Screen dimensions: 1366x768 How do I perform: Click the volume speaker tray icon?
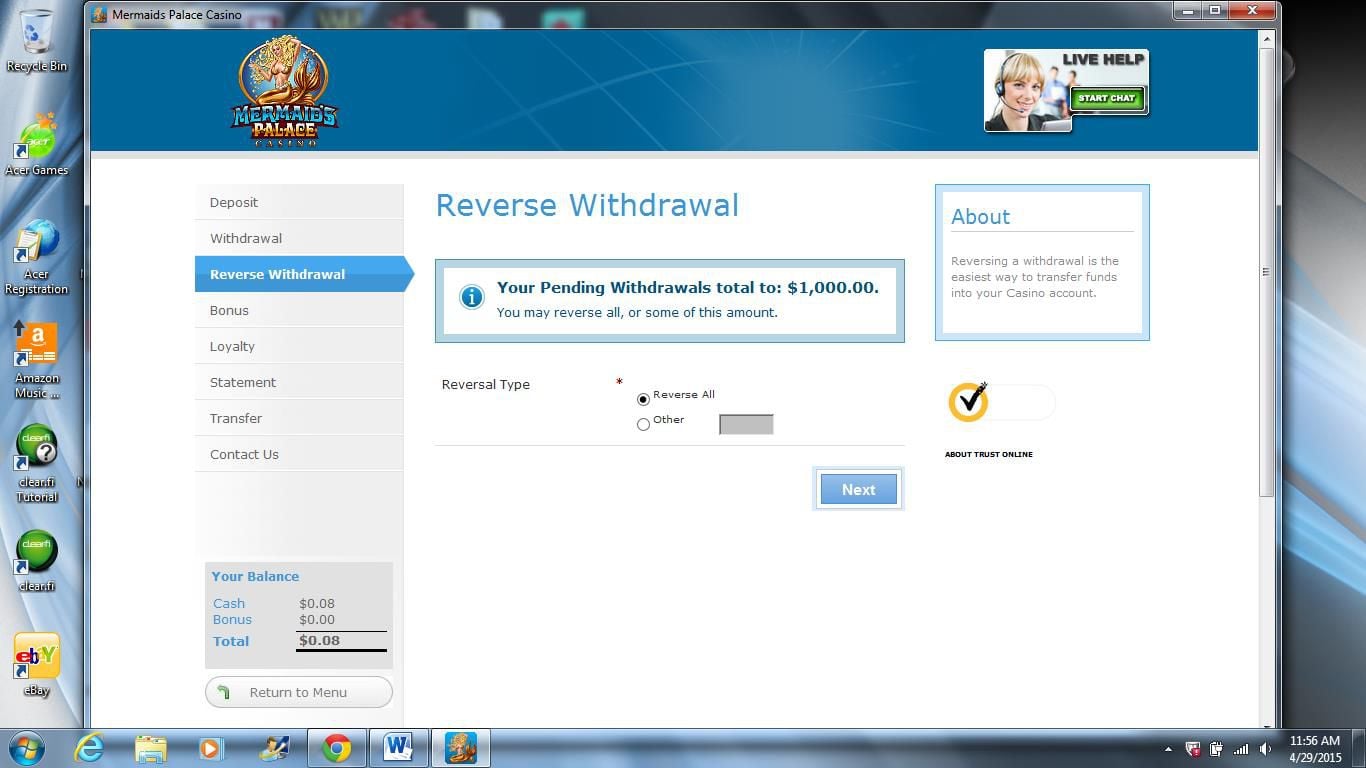point(1265,749)
